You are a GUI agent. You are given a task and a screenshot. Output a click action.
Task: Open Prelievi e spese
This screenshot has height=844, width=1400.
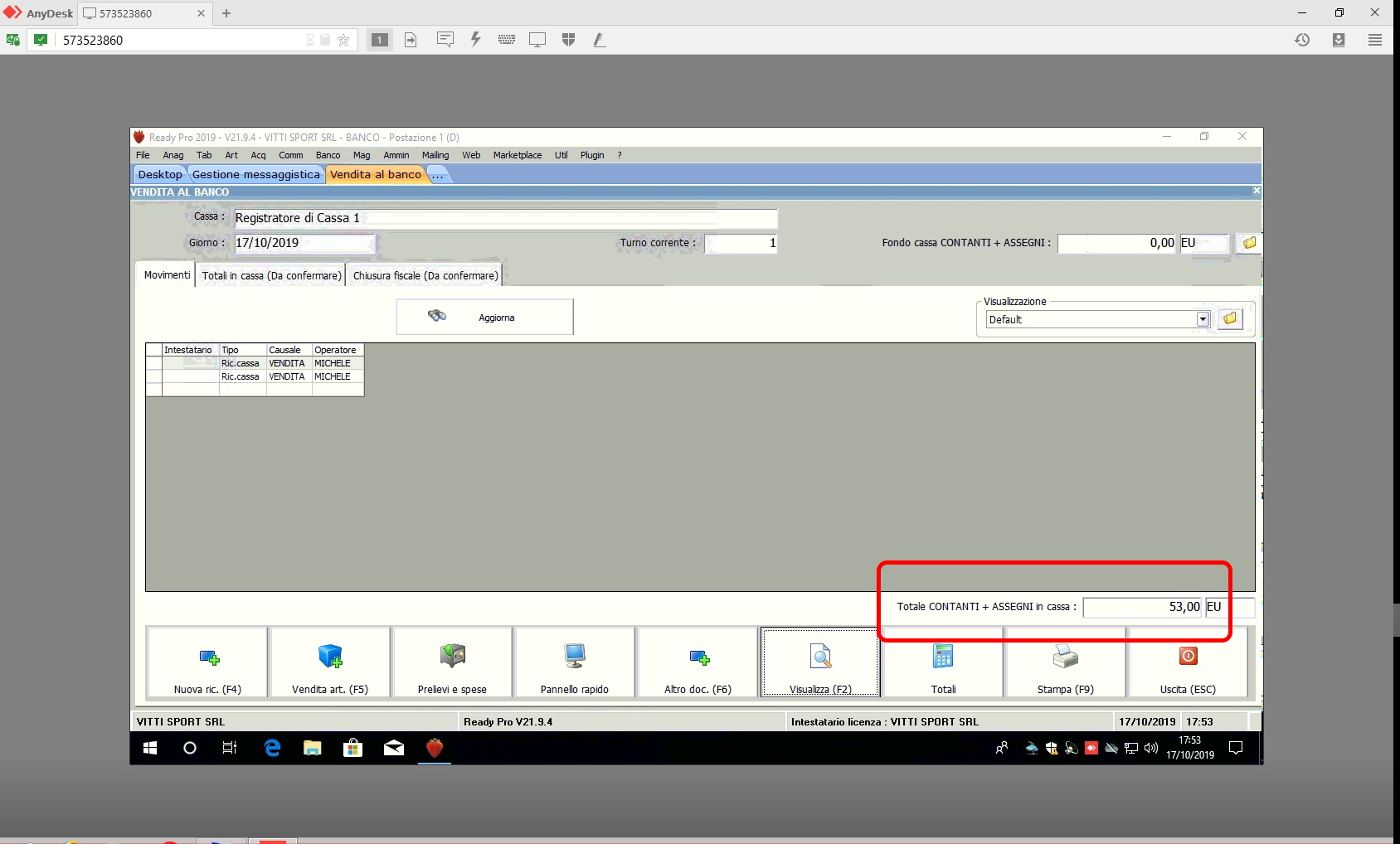pos(452,662)
